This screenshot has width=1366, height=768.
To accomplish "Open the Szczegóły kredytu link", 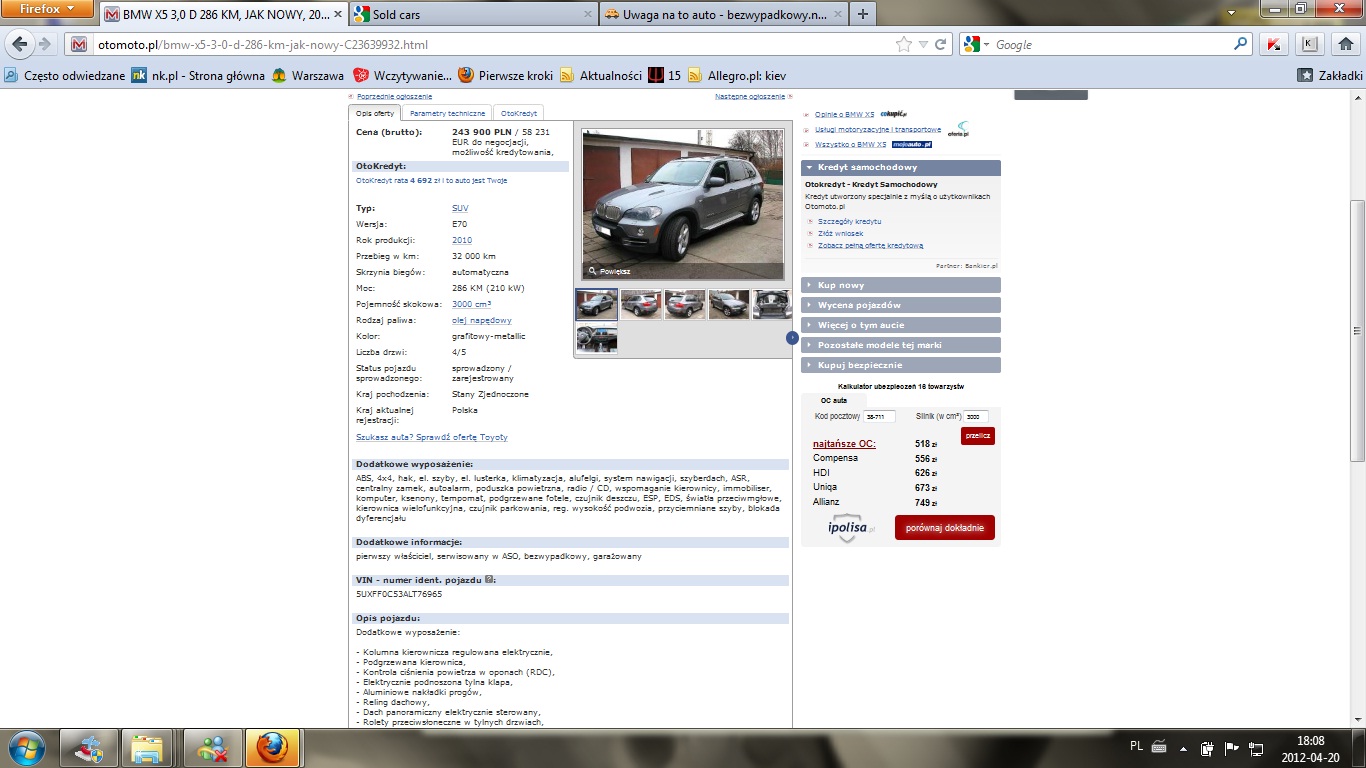I will point(849,221).
